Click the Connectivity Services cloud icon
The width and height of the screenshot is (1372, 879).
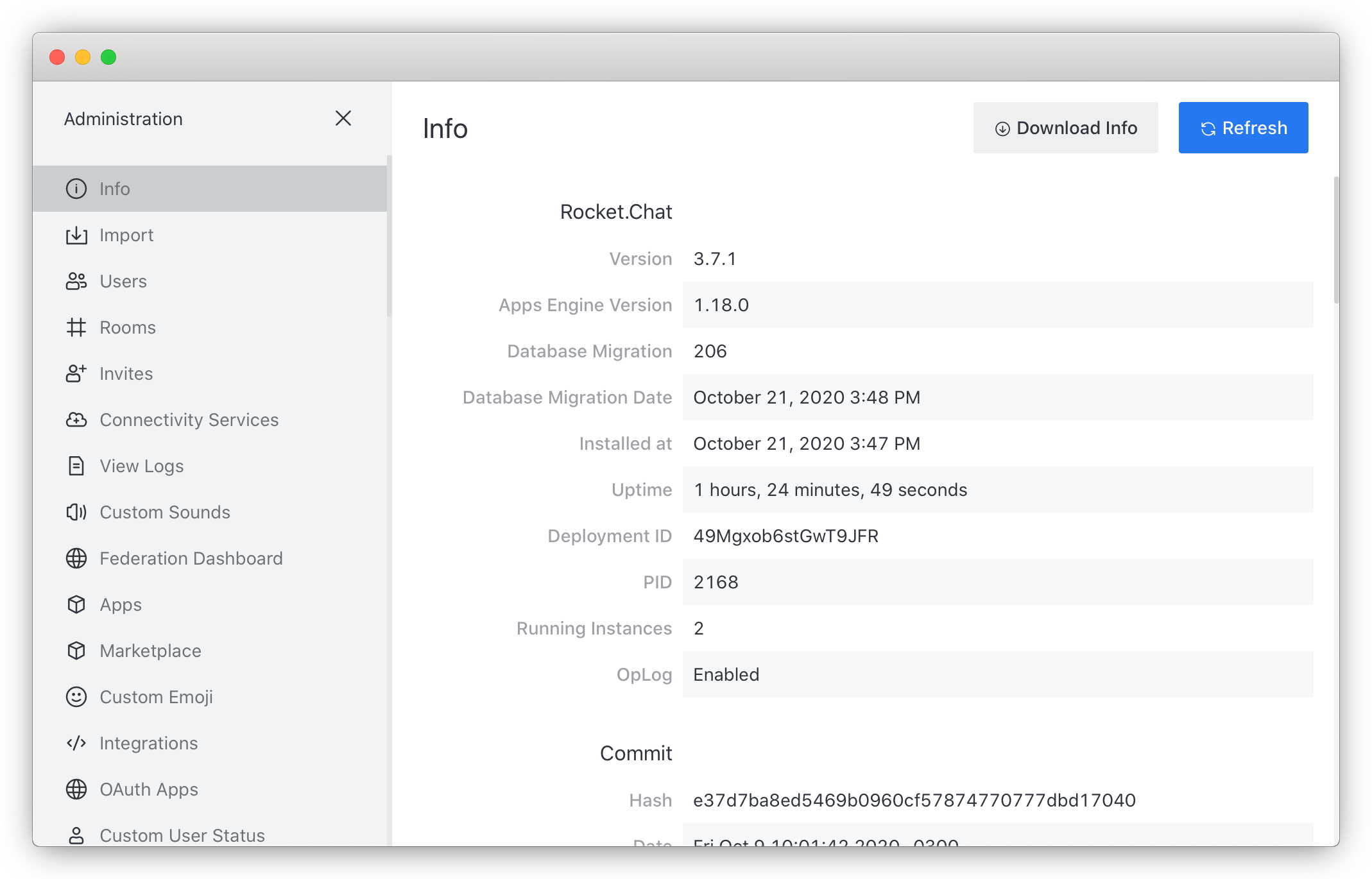point(76,420)
